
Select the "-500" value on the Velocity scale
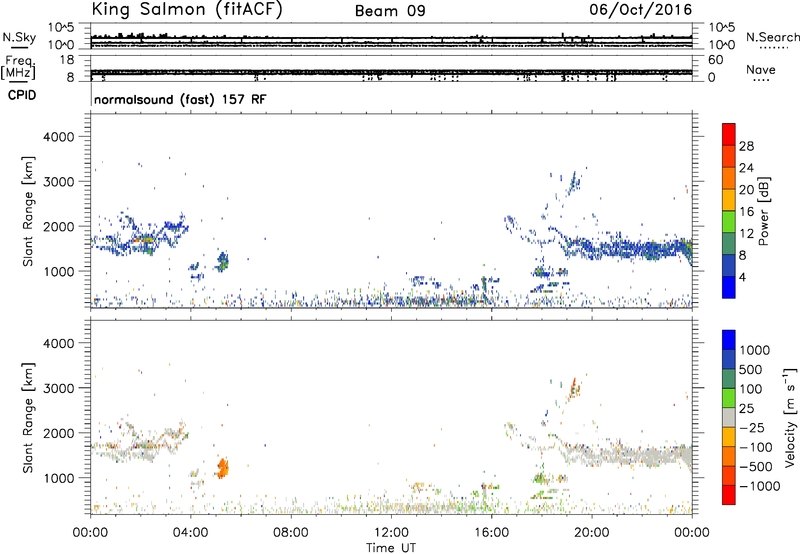click(x=756, y=466)
